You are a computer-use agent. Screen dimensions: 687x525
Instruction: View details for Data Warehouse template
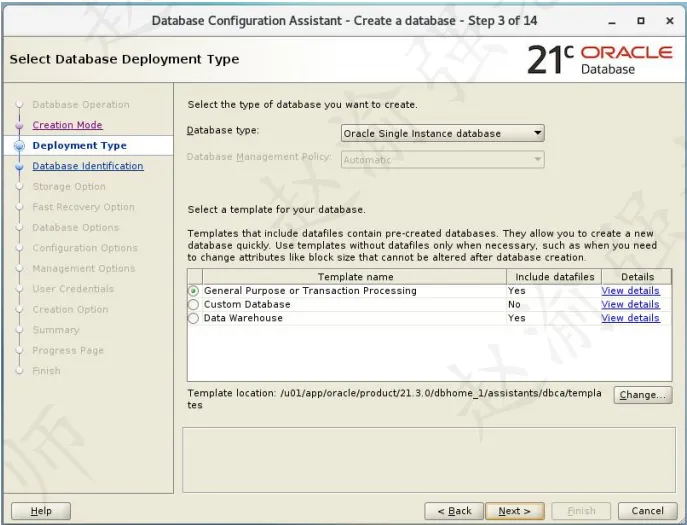630,318
